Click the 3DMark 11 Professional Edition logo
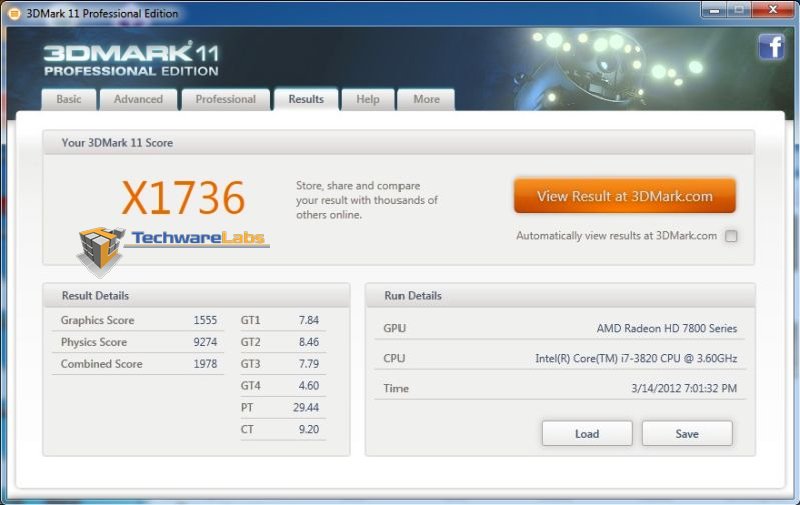Image resolution: width=800 pixels, height=505 pixels. pos(132,59)
